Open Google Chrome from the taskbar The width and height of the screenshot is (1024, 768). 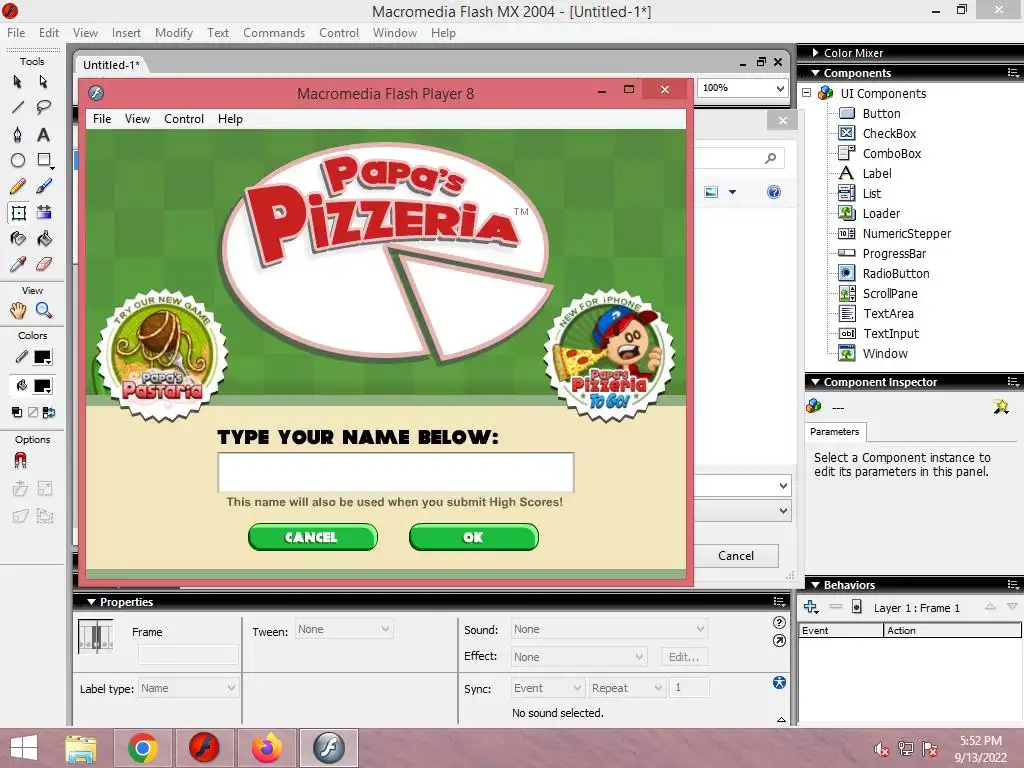(x=142, y=748)
